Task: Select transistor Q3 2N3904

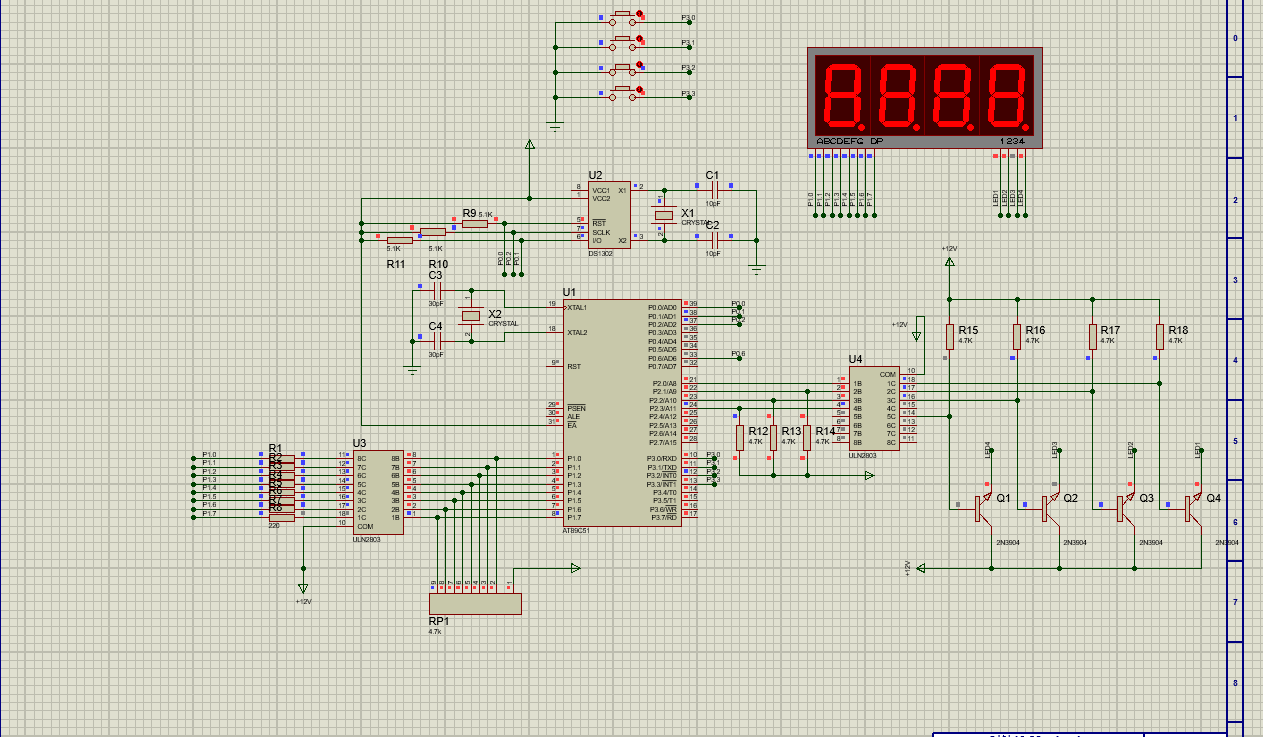Action: [x=1126, y=508]
